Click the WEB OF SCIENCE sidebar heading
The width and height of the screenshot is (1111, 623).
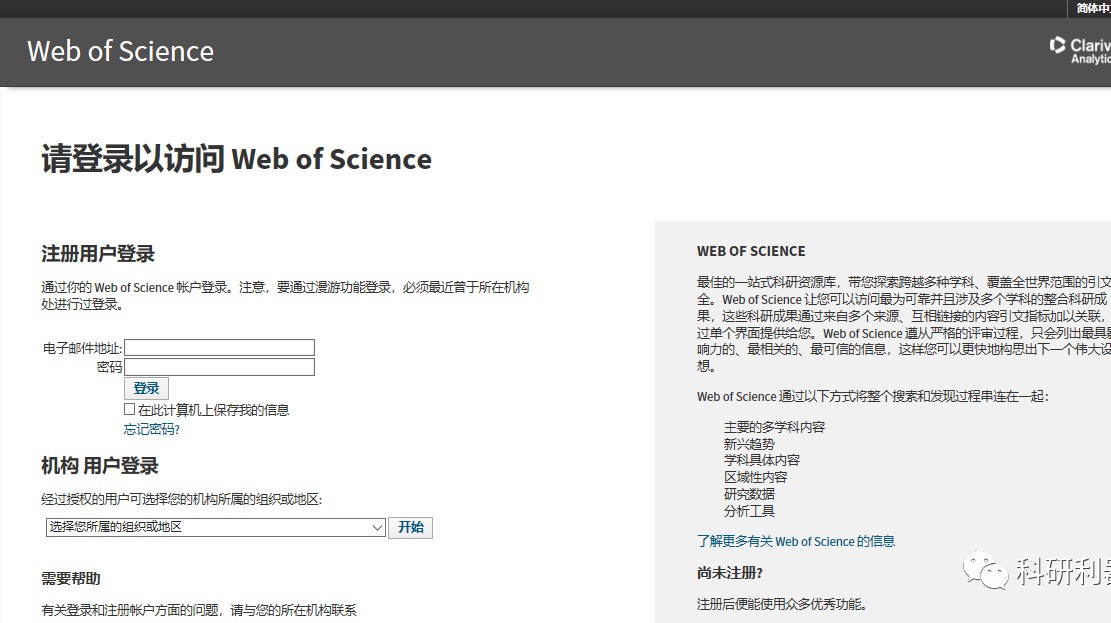[751, 251]
